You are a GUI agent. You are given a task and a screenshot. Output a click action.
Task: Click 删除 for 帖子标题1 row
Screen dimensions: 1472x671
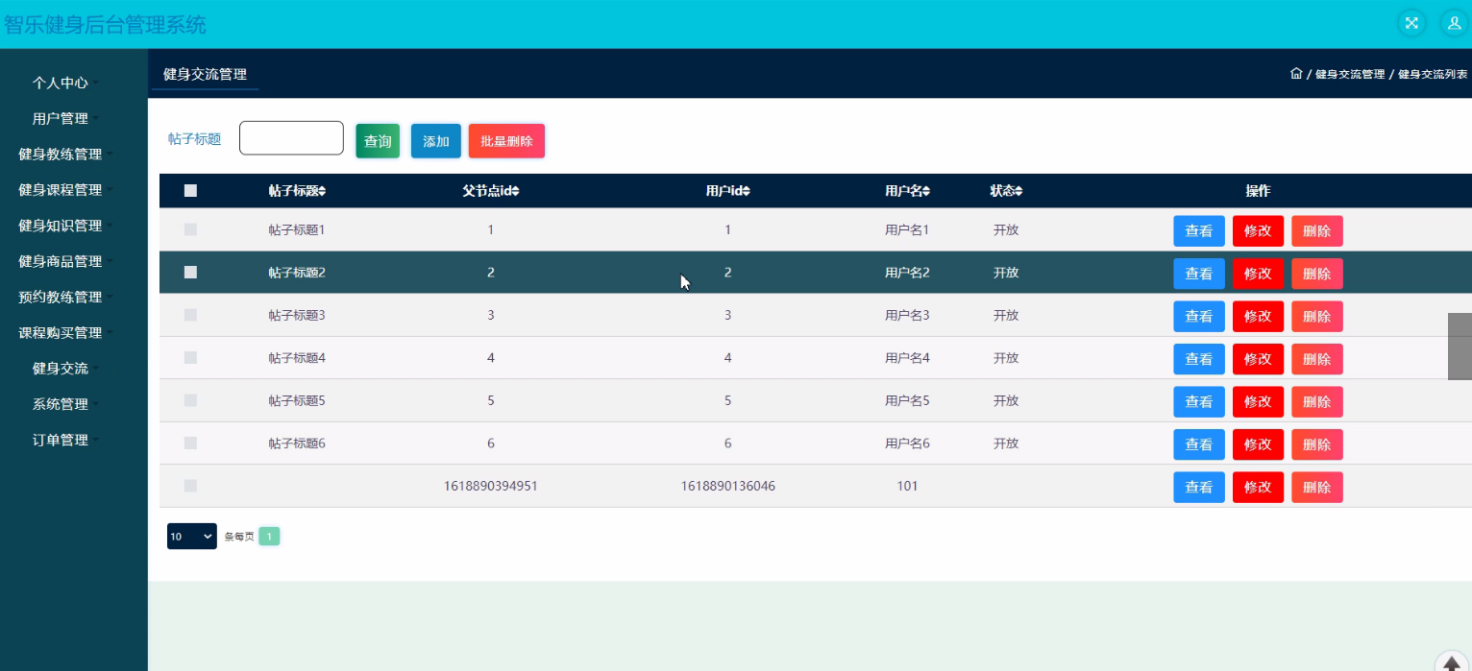pos(1317,231)
